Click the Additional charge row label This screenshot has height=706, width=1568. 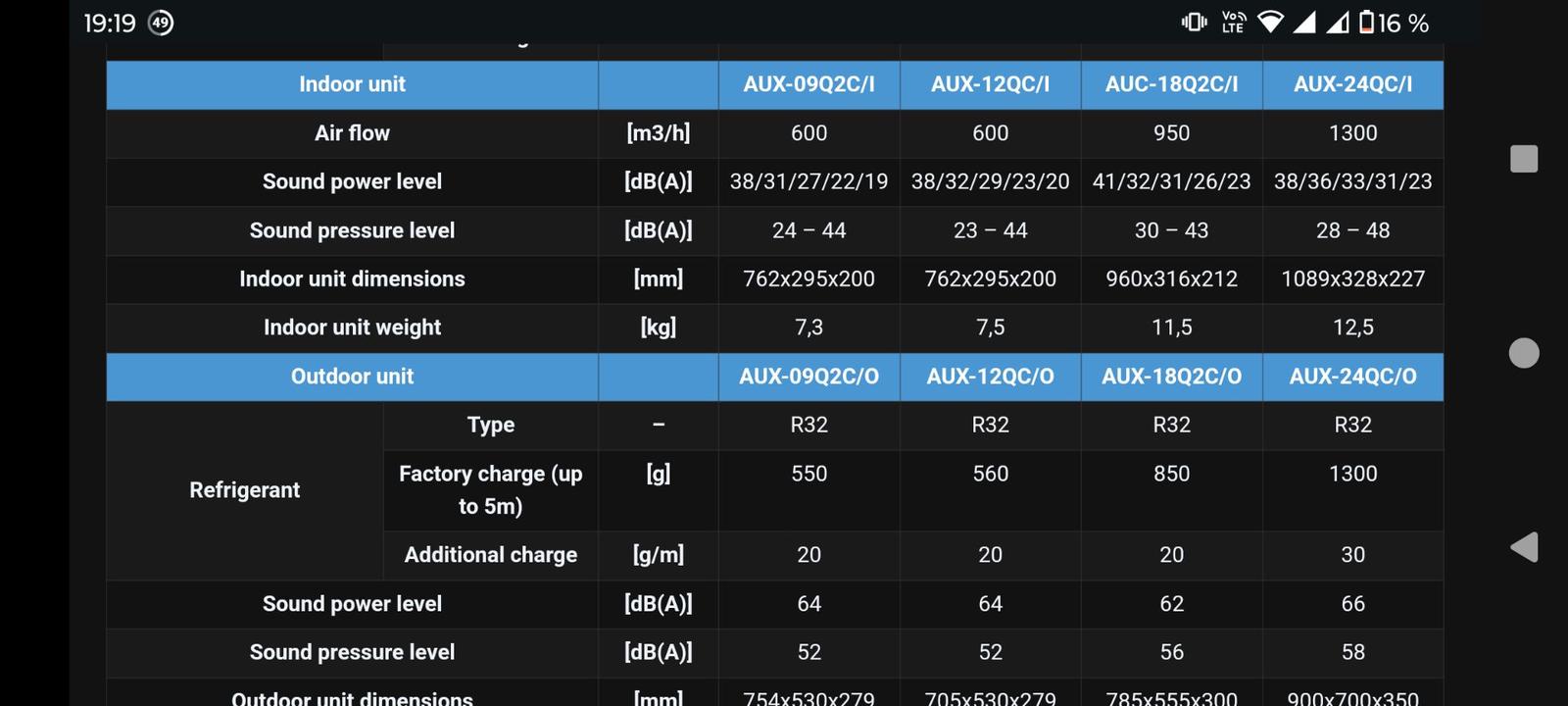pyautogui.click(x=490, y=555)
